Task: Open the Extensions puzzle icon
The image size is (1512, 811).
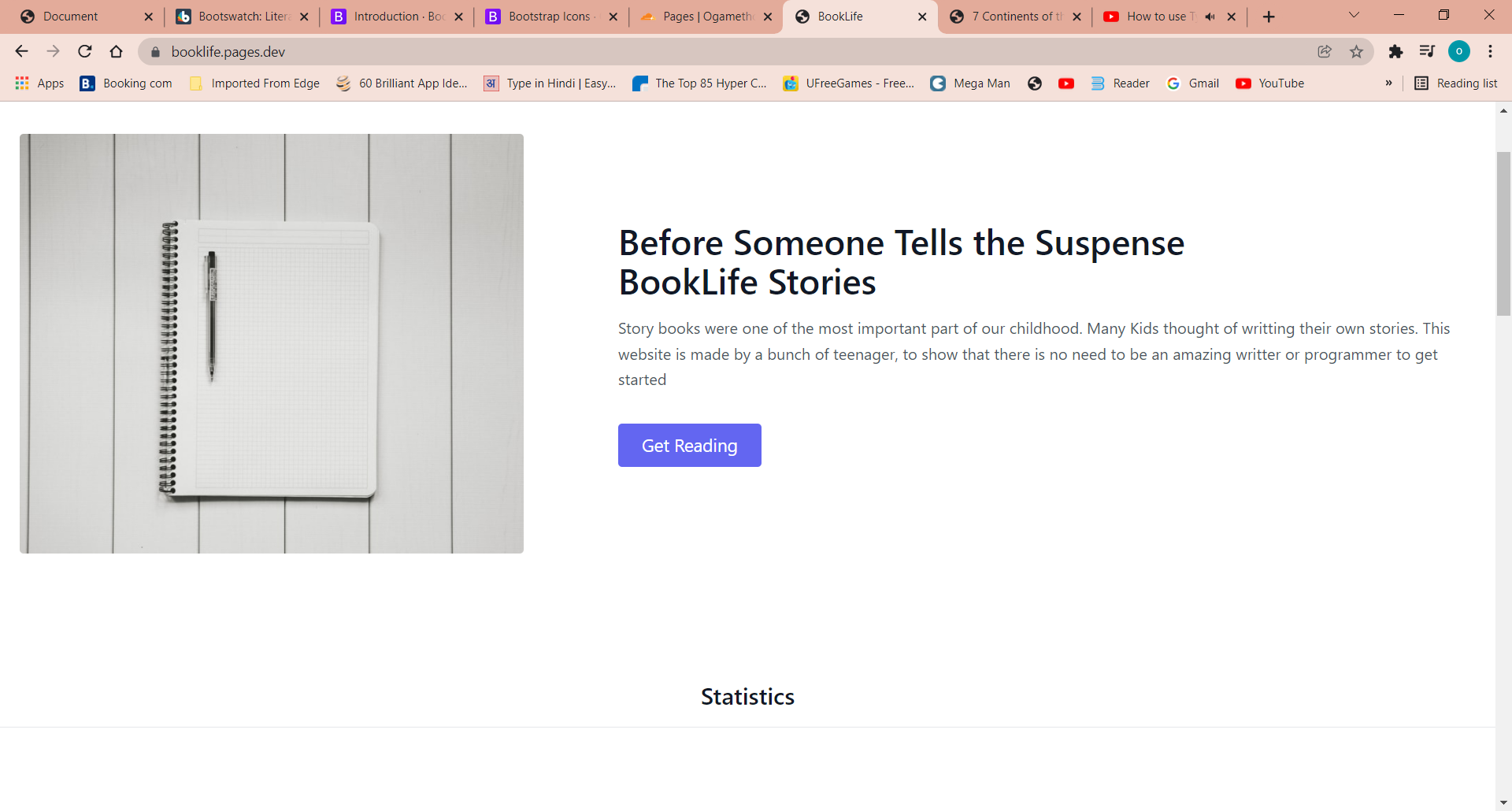Action: tap(1396, 51)
